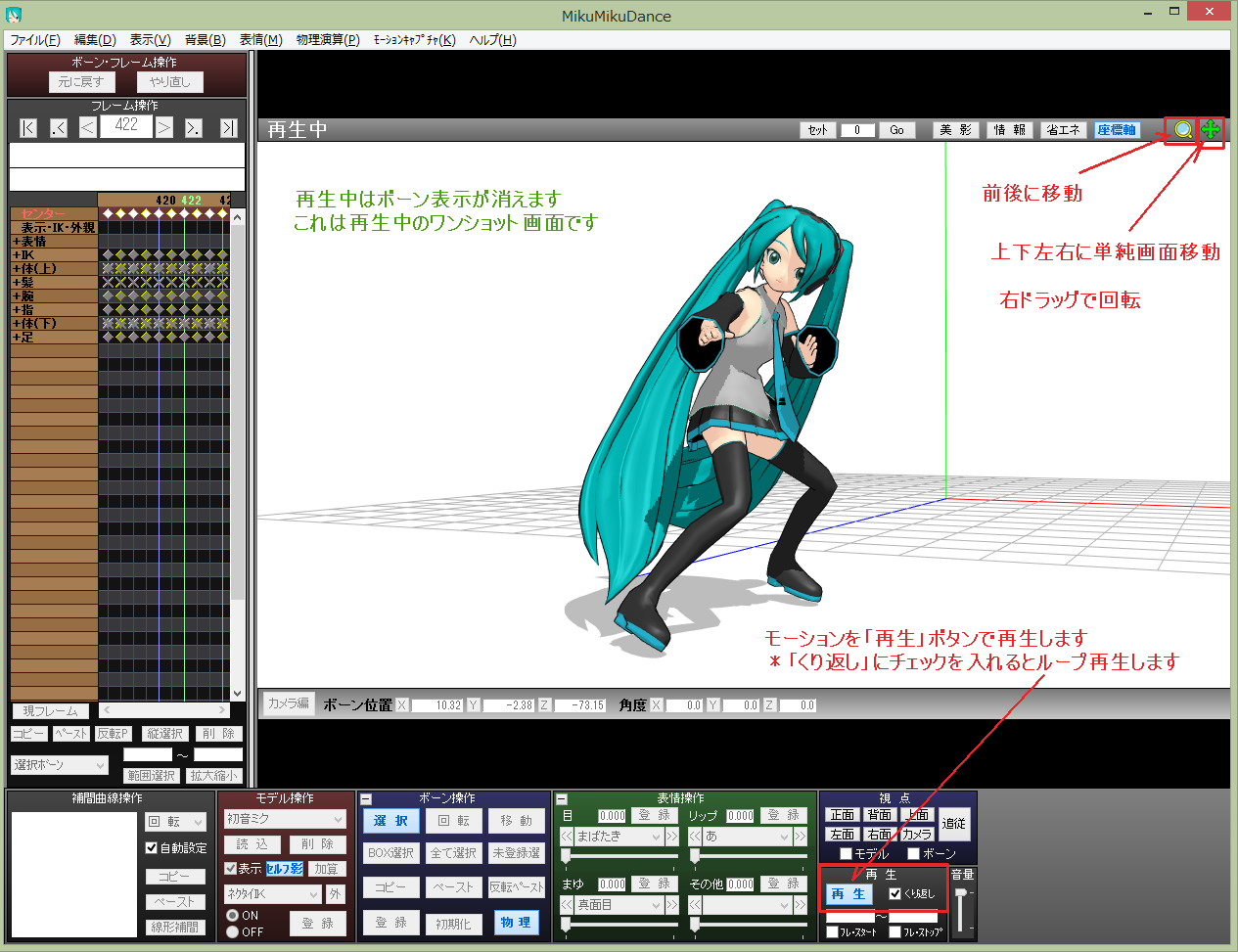Viewport: 1238px width, 952px height.
Task: Click the やり直し redo button
Action: point(170,82)
